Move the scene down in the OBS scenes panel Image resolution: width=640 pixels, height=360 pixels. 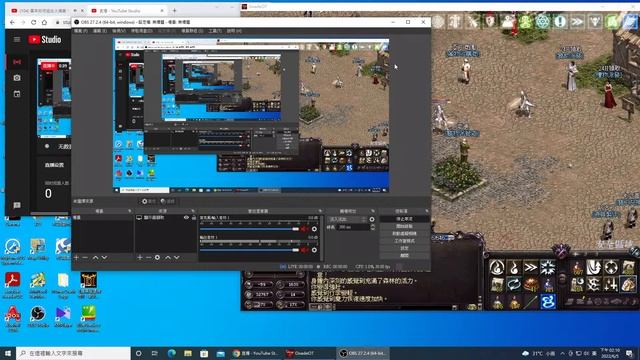tap(104, 258)
